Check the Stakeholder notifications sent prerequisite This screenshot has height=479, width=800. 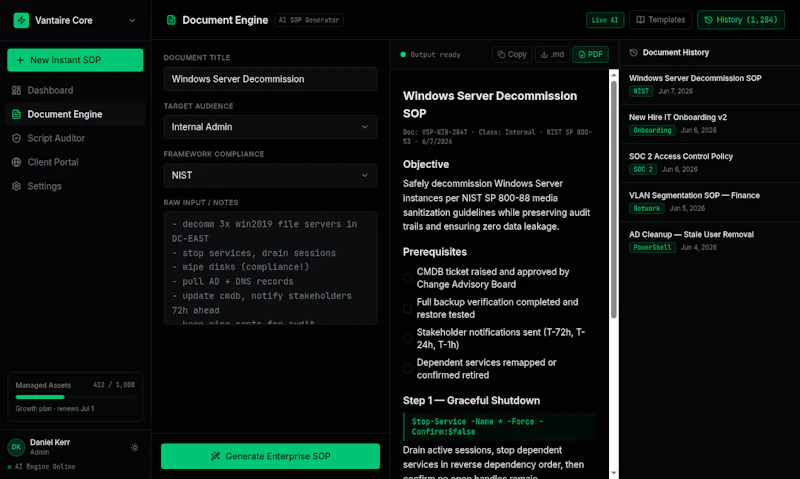click(x=407, y=338)
